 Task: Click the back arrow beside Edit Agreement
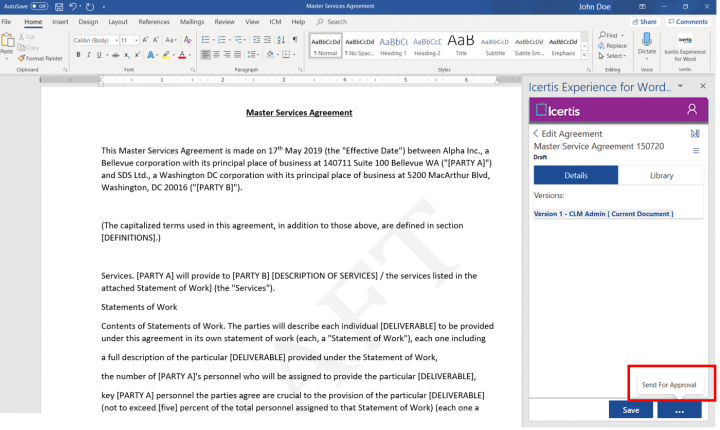(536, 133)
